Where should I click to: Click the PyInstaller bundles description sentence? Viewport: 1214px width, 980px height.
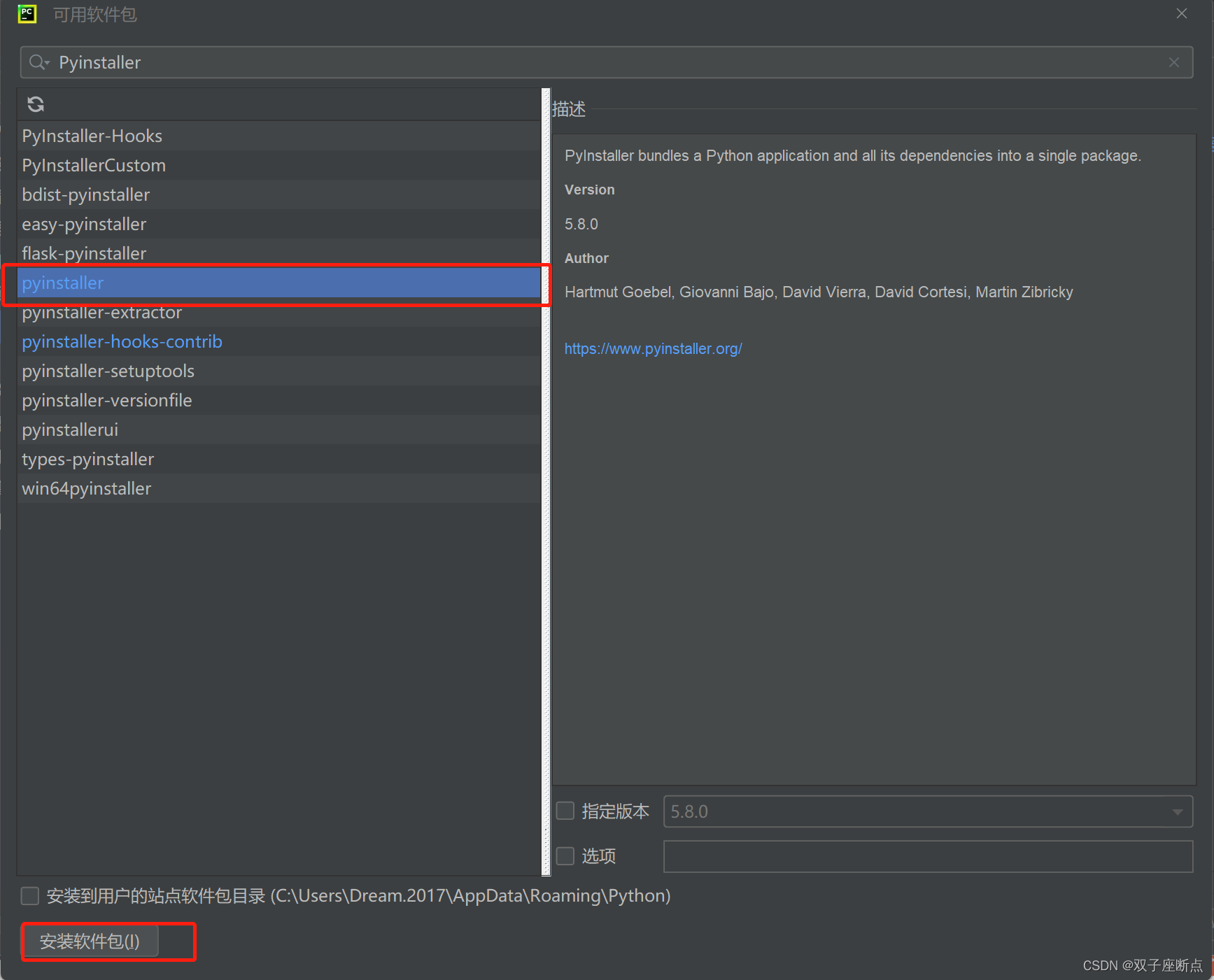click(853, 155)
